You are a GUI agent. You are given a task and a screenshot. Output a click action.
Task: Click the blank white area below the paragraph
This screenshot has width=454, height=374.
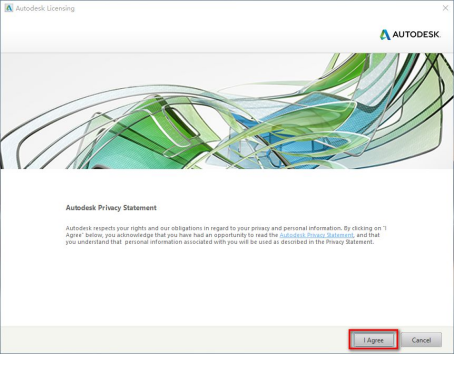(x=227, y=287)
